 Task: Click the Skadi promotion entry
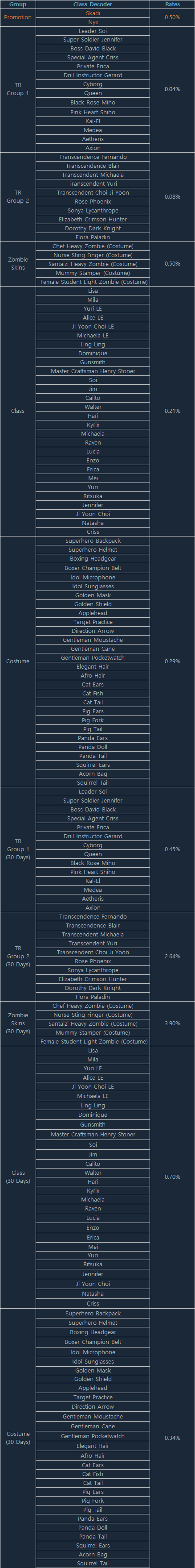[x=93, y=13]
